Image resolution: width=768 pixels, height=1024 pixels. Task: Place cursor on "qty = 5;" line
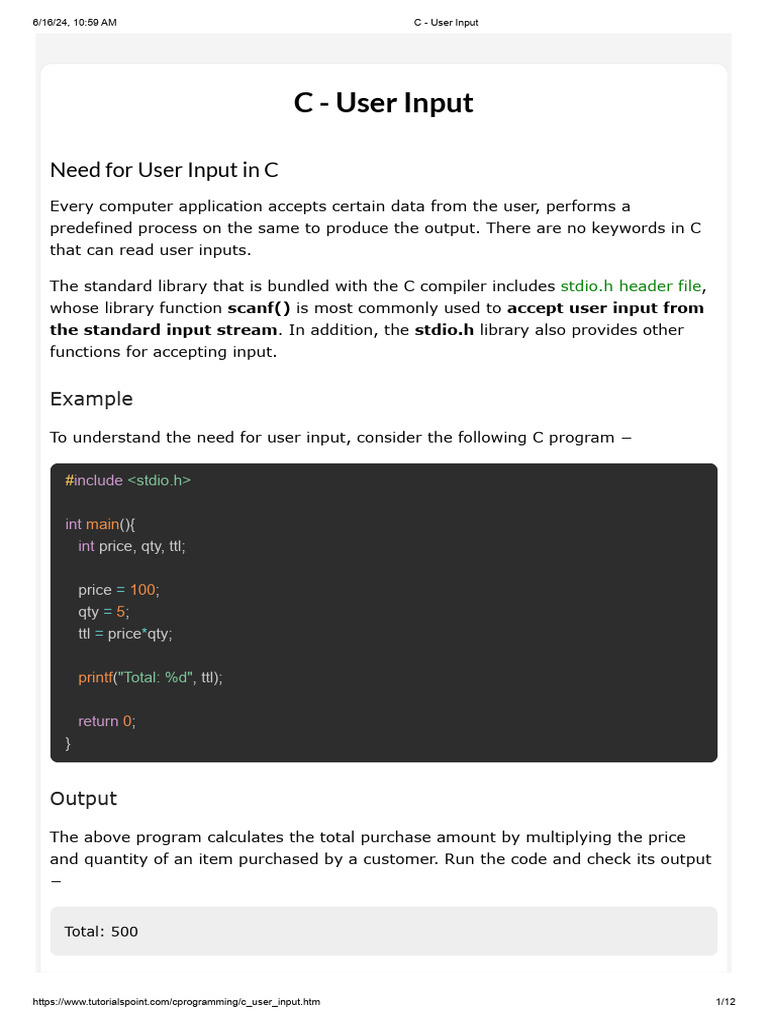(x=104, y=611)
